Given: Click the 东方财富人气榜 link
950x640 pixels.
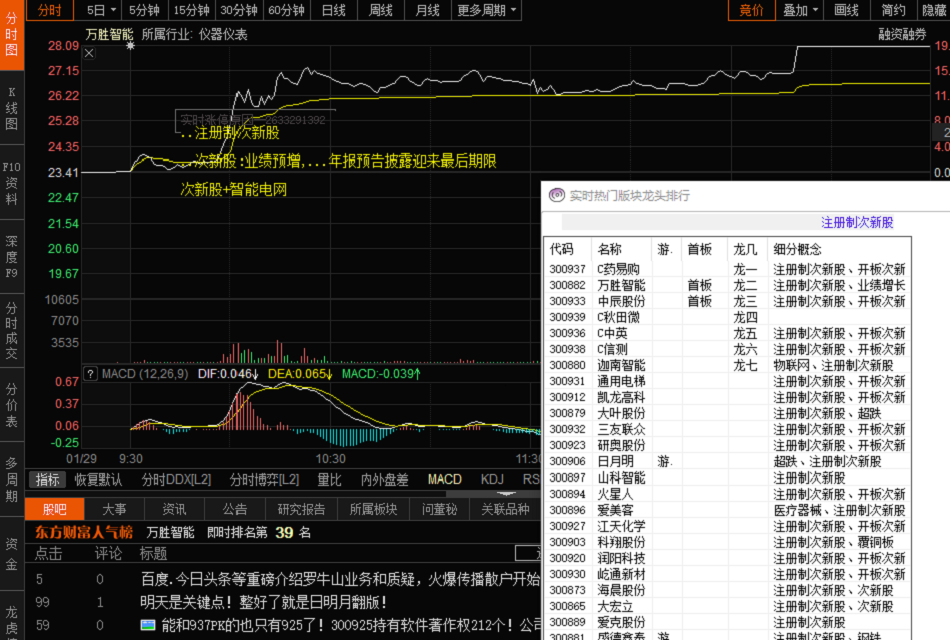Looking at the screenshot, I should pyautogui.click(x=84, y=532).
